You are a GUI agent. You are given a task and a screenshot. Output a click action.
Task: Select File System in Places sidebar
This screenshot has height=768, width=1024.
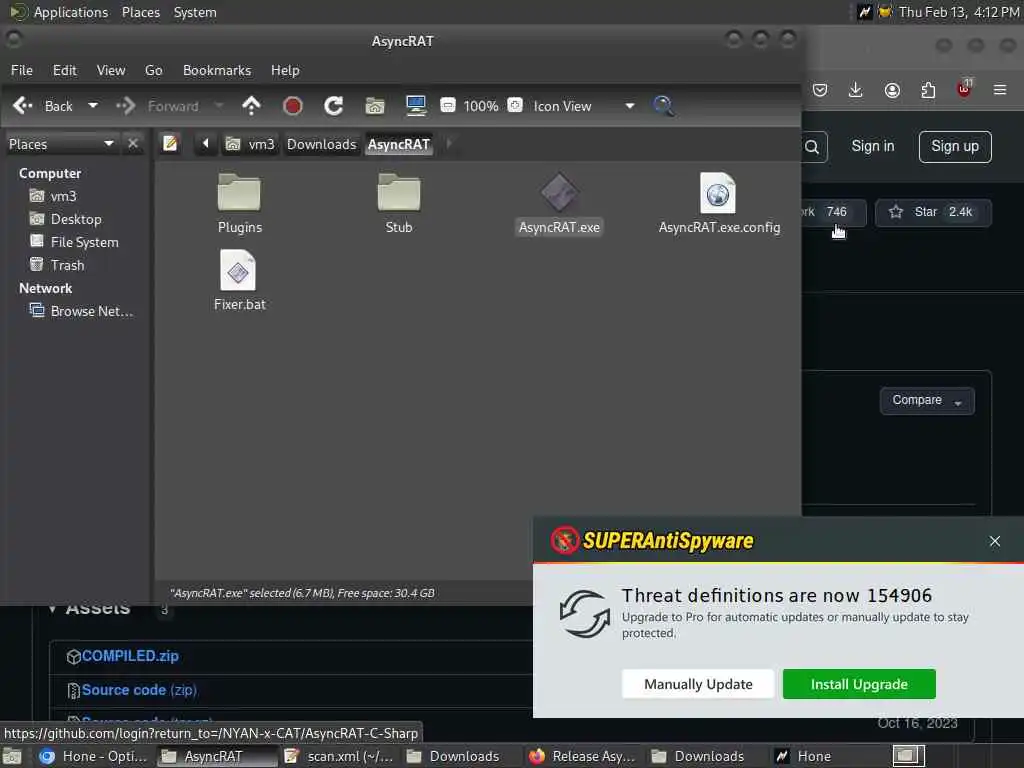(84, 242)
